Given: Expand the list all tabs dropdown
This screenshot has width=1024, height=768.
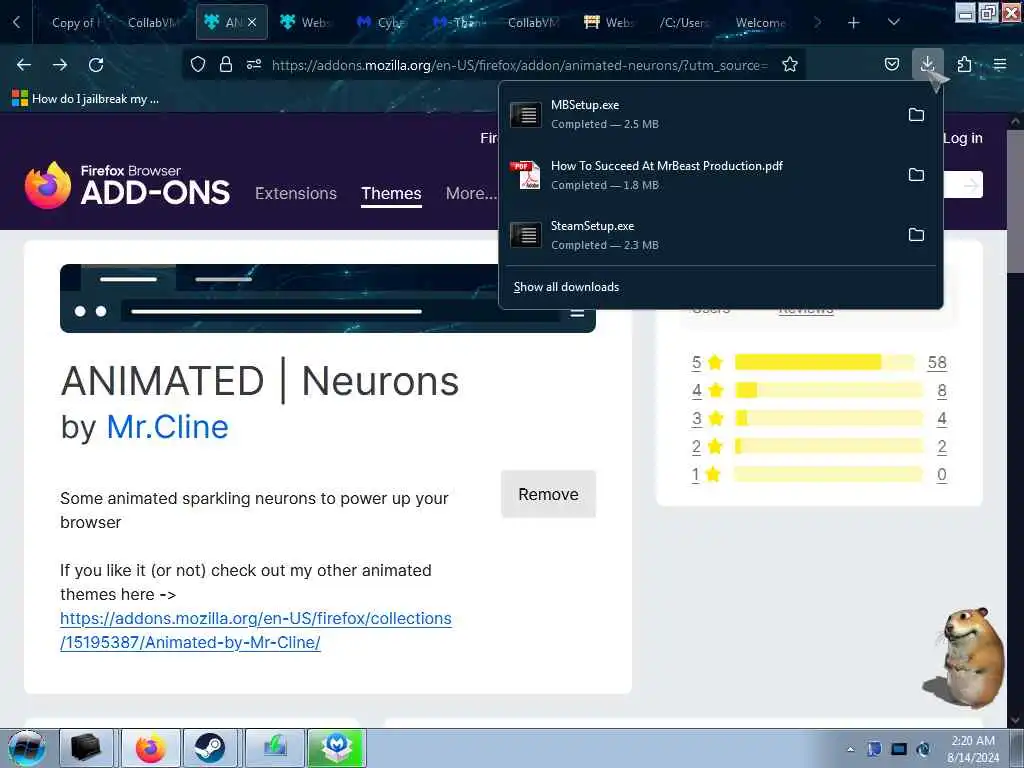Looking at the screenshot, I should click(894, 23).
